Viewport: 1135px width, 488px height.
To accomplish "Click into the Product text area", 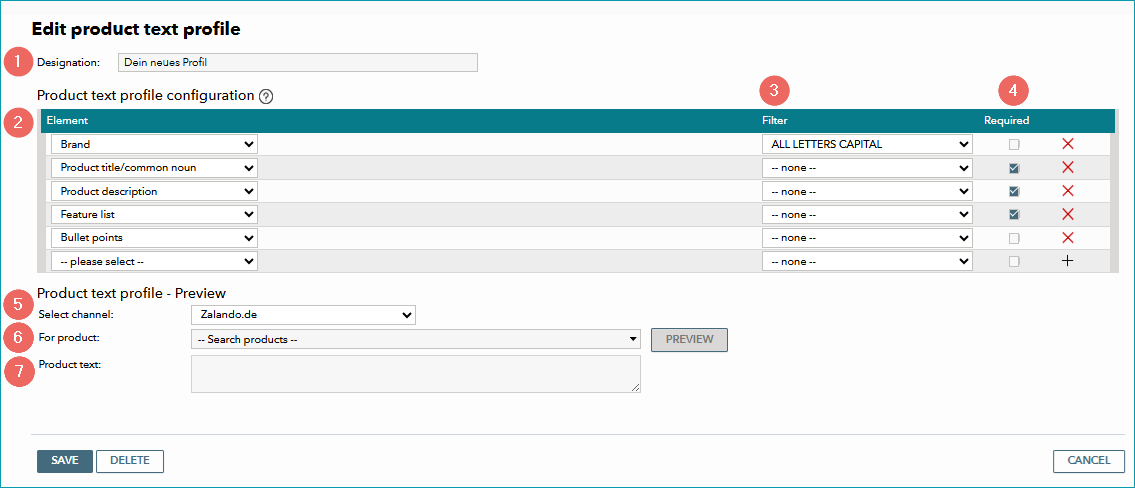I will point(415,374).
